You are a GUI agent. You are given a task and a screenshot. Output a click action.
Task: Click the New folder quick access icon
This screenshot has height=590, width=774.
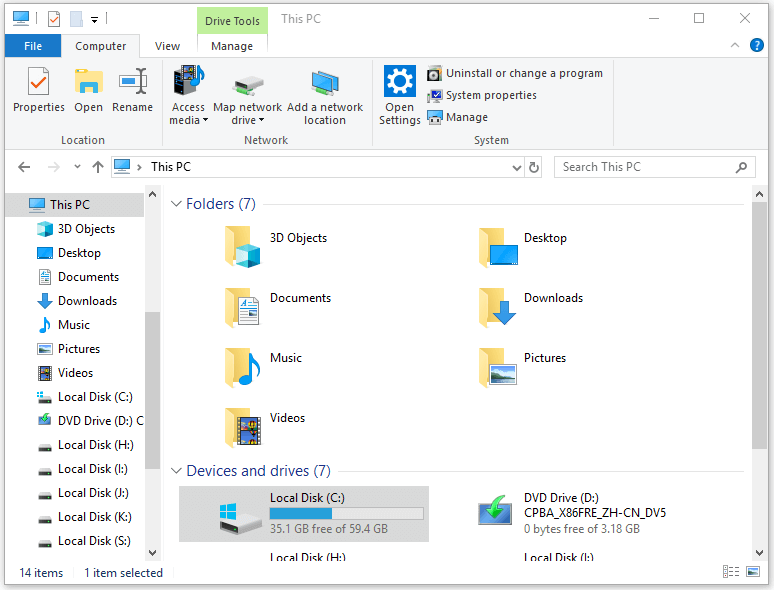[76, 19]
